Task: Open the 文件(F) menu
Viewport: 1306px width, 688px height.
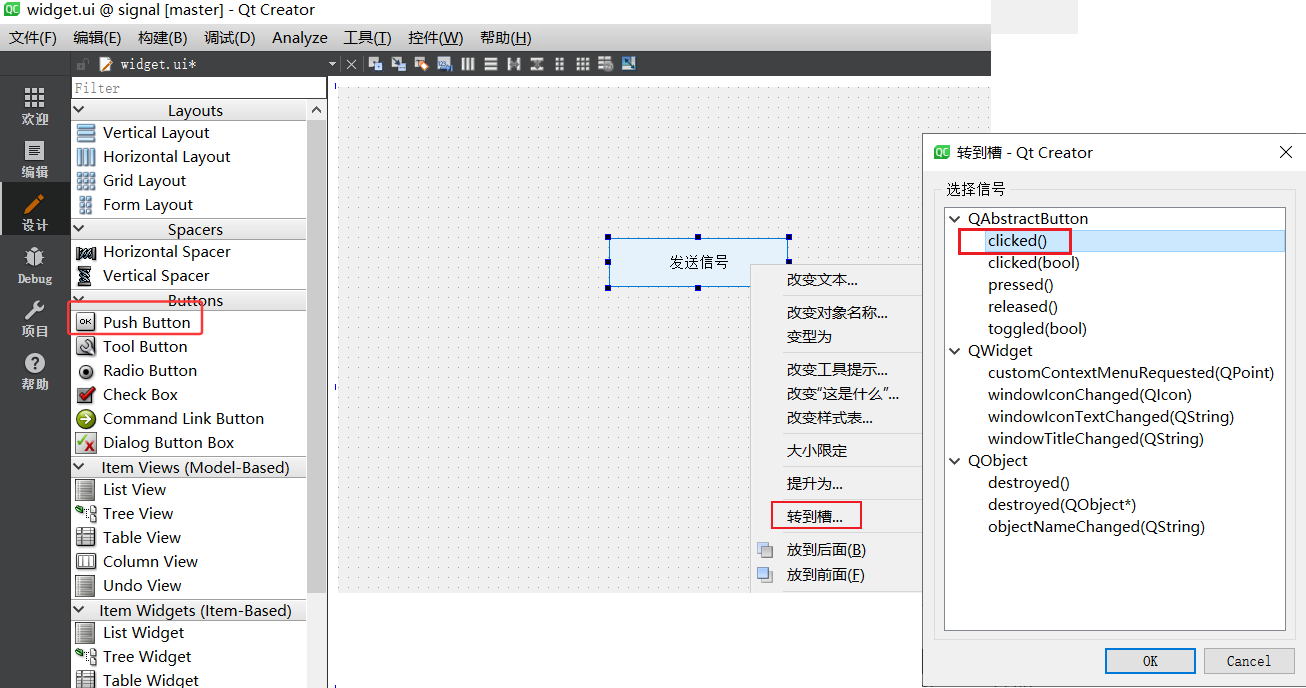Action: click(x=33, y=37)
